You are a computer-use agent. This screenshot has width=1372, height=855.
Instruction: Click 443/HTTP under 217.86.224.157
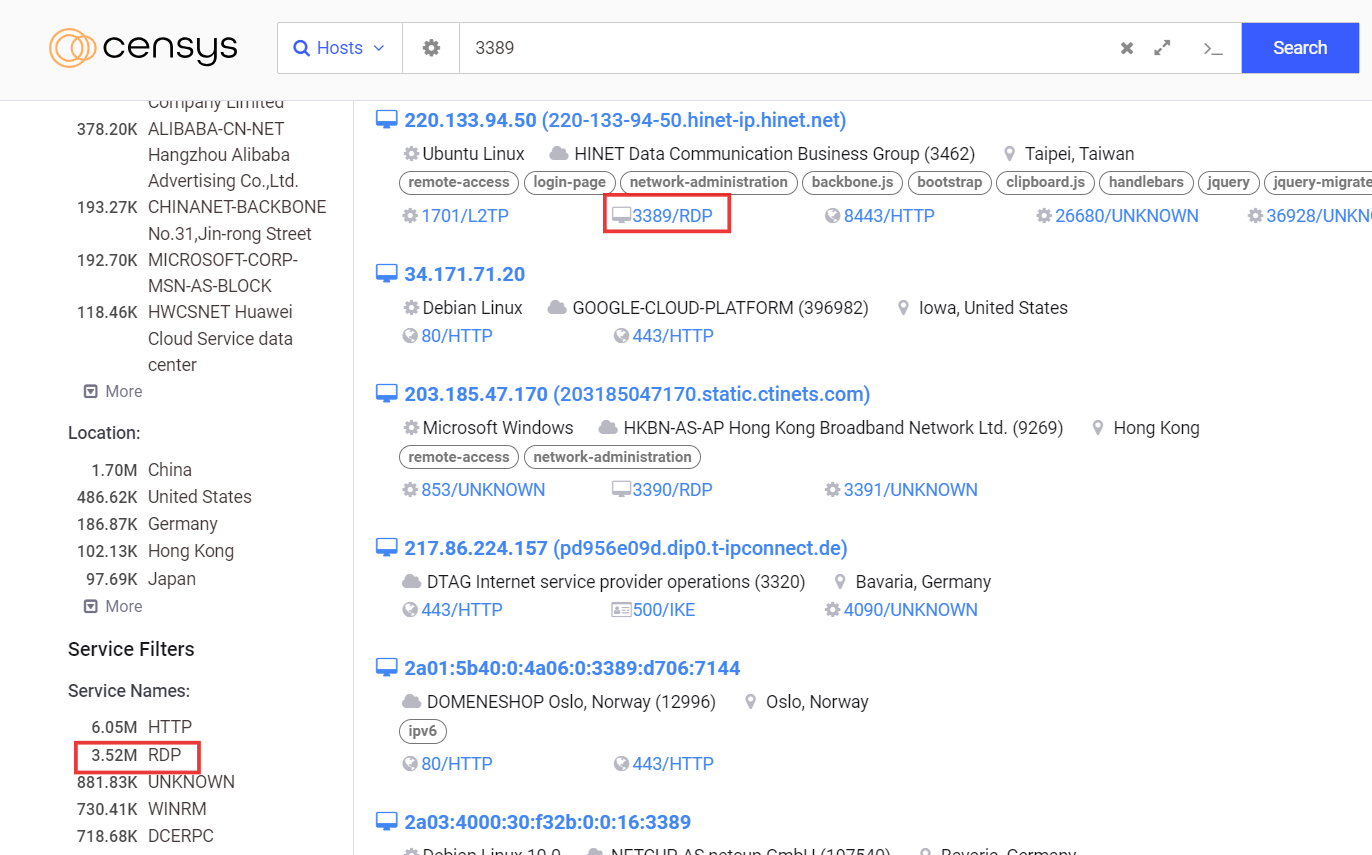461,610
